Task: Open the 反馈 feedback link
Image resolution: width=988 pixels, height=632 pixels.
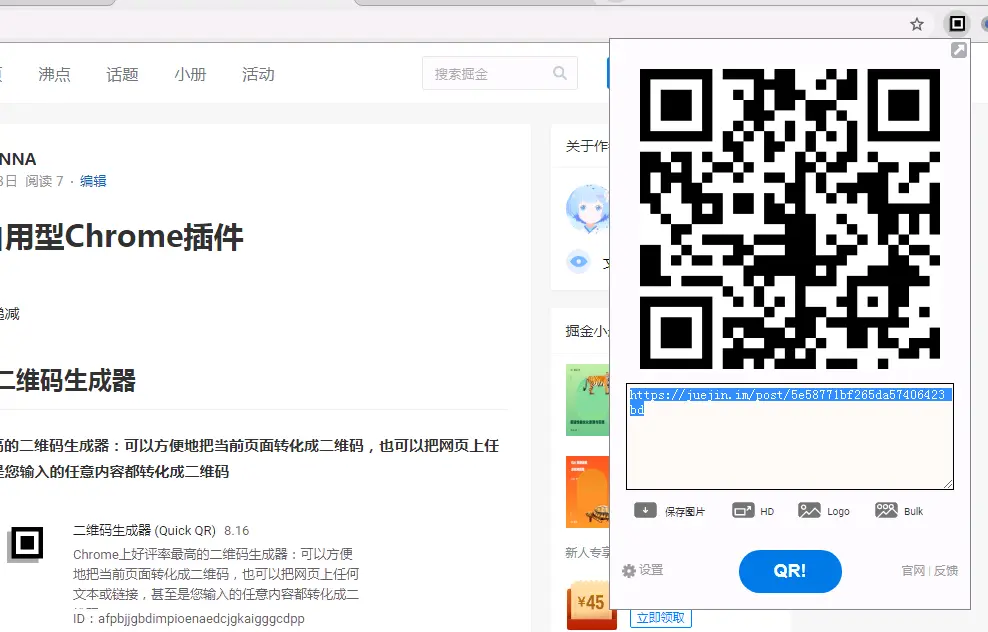Action: pos(946,570)
